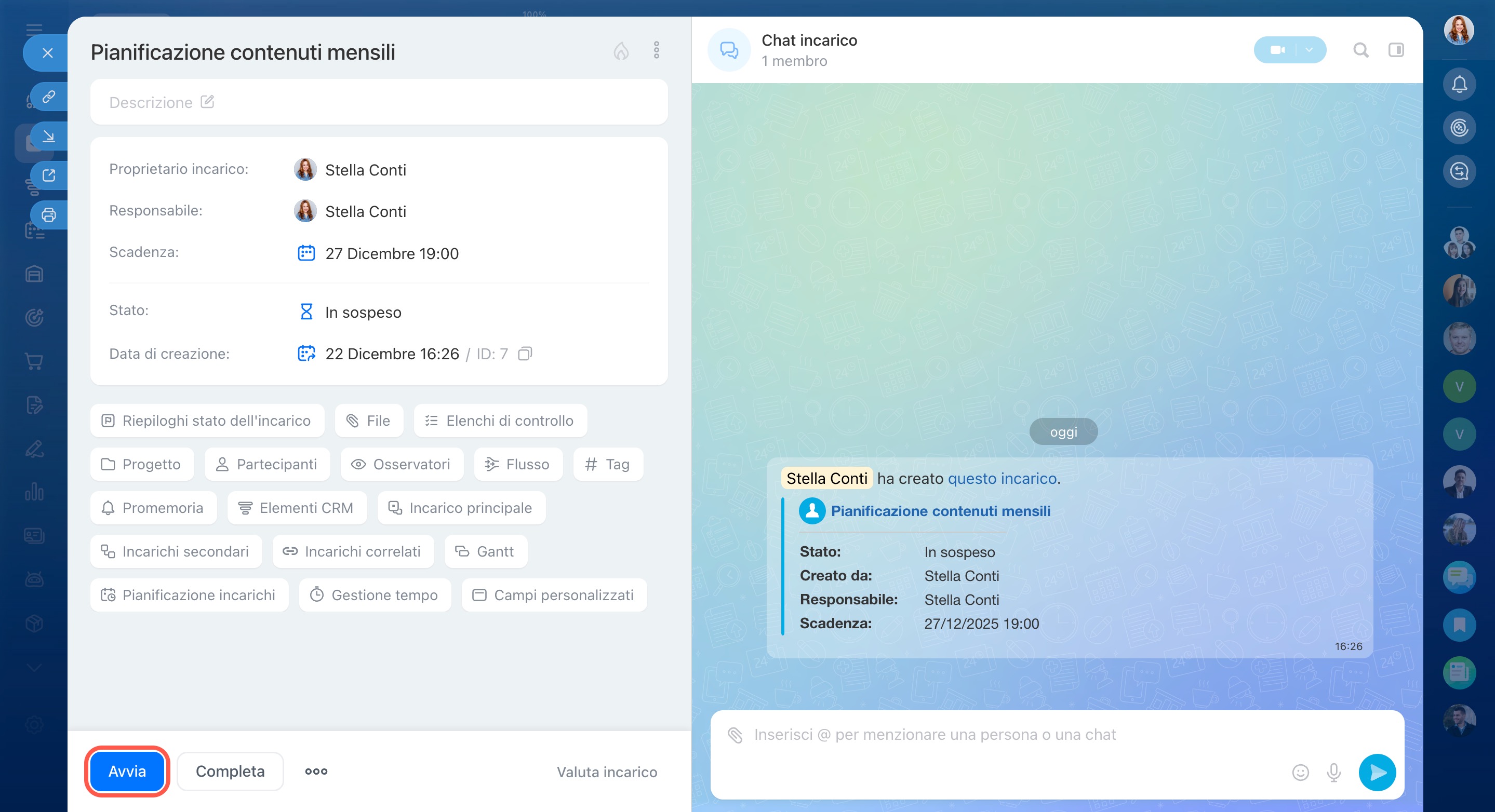Add Osservatori to the task
The height and width of the screenshot is (812, 1495).
(402, 464)
